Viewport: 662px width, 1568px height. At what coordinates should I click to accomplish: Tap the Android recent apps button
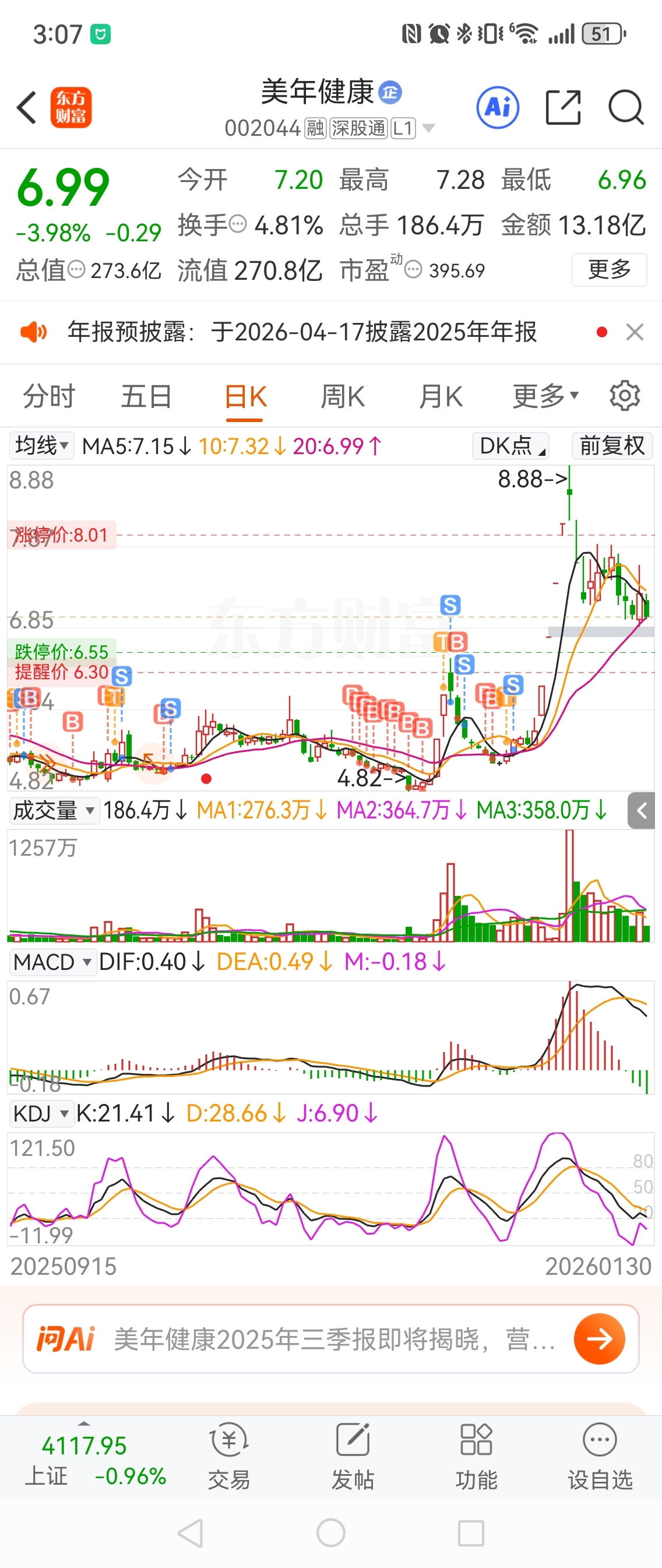tap(471, 1532)
